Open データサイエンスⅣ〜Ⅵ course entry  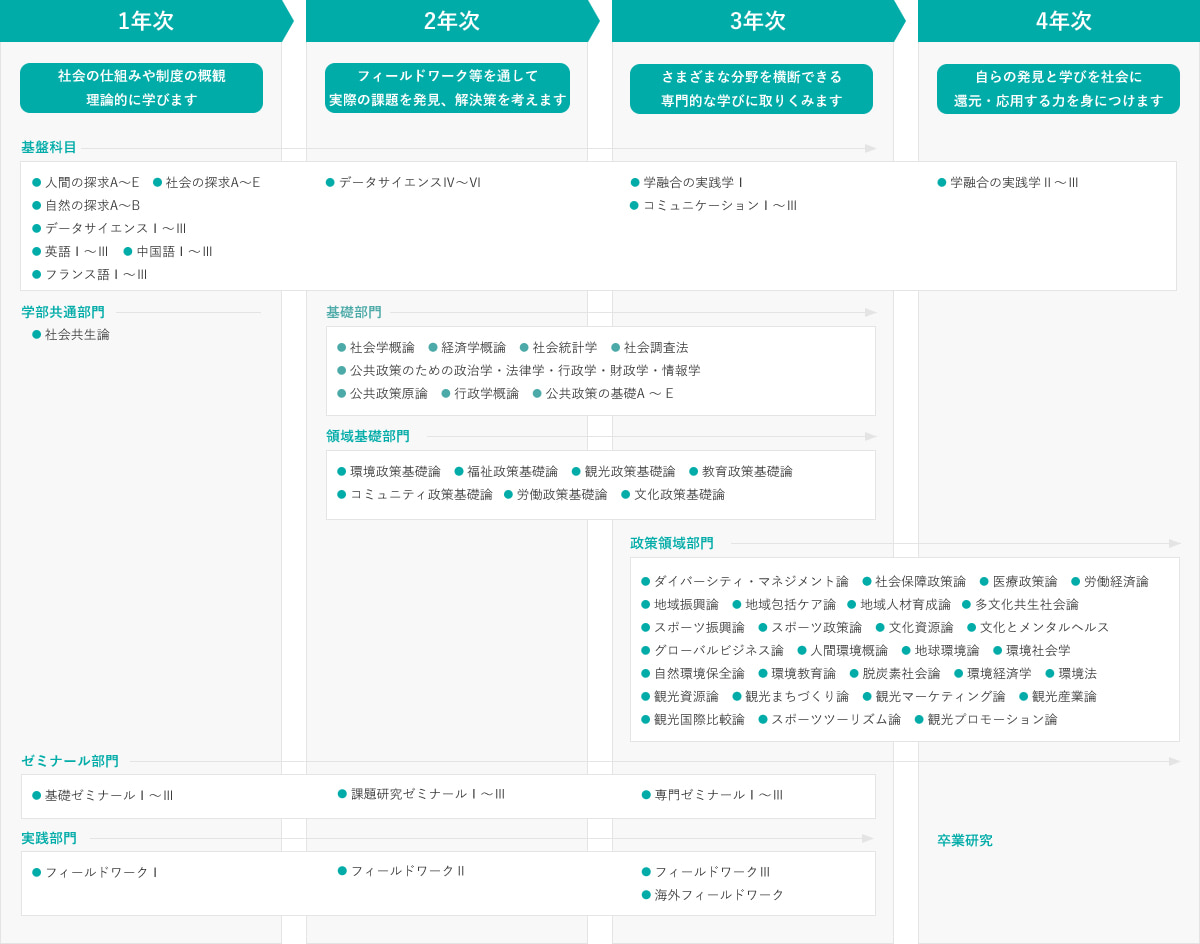[x=409, y=182]
